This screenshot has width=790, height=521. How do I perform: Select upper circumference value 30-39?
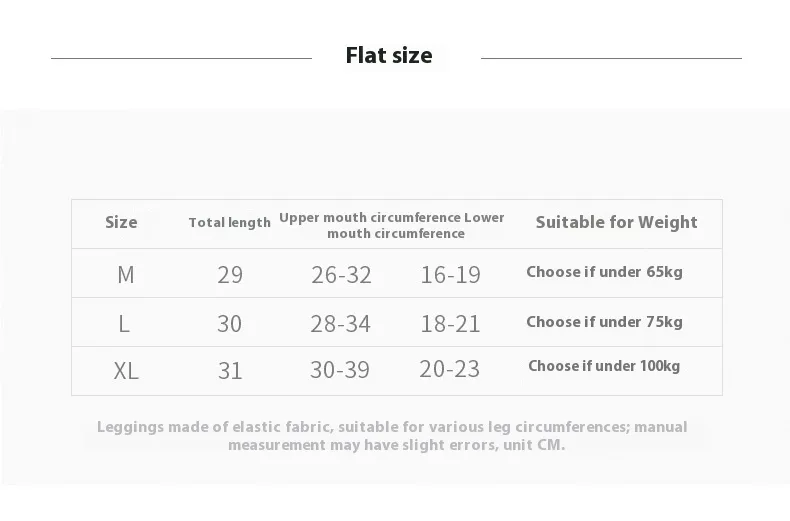coord(340,371)
